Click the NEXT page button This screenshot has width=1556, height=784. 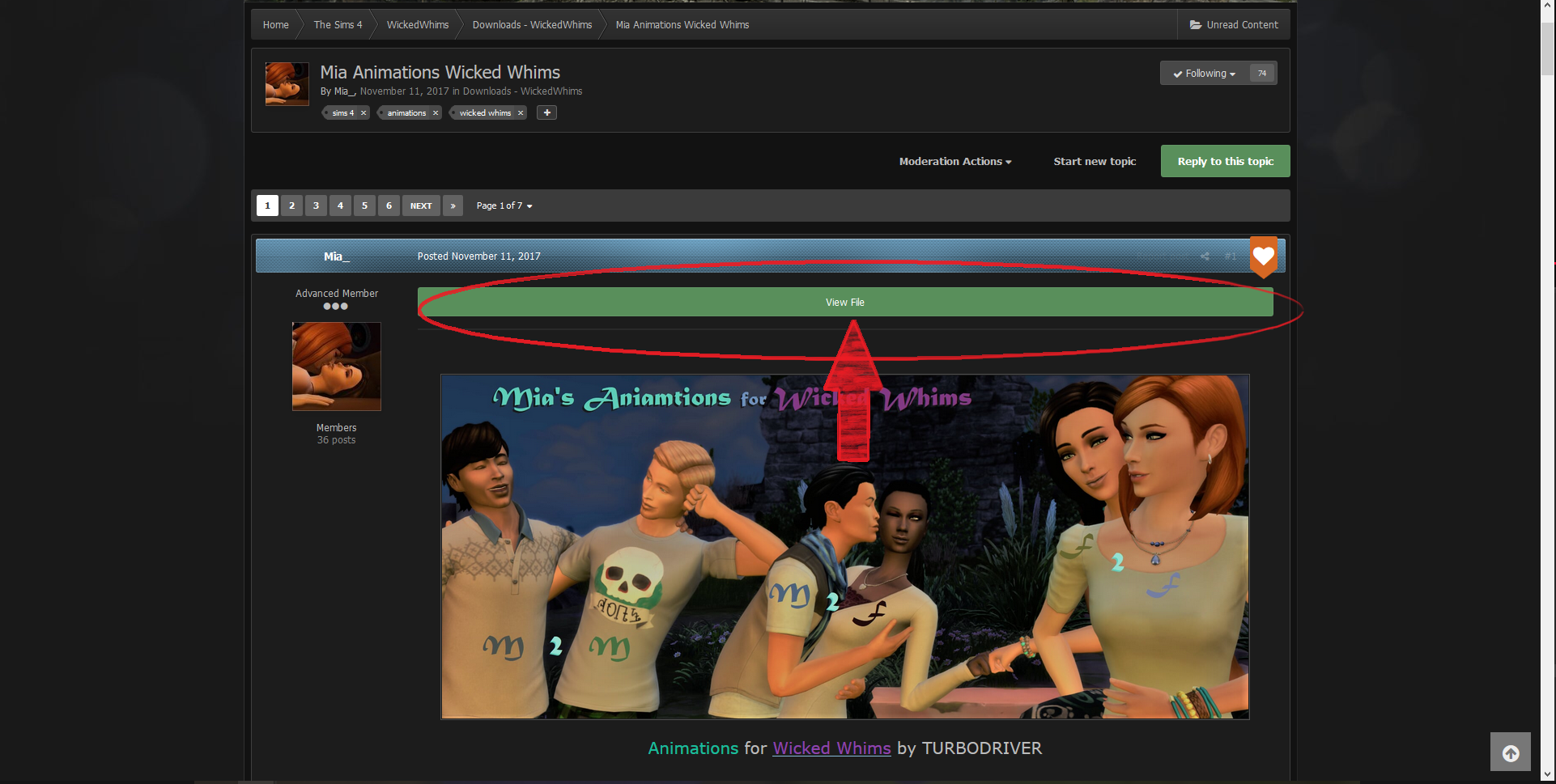pyautogui.click(x=421, y=206)
